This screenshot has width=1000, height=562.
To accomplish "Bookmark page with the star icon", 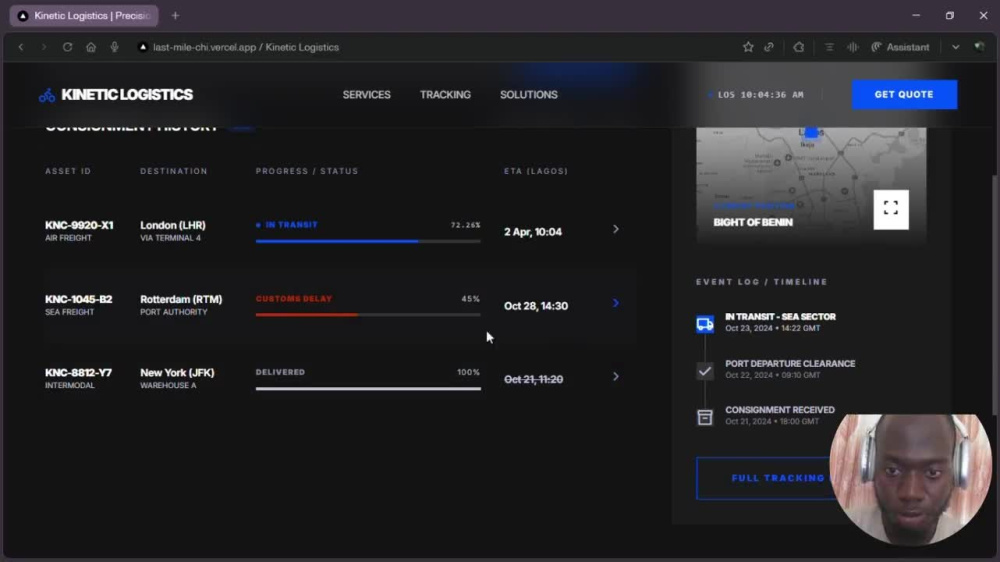I will tap(748, 47).
